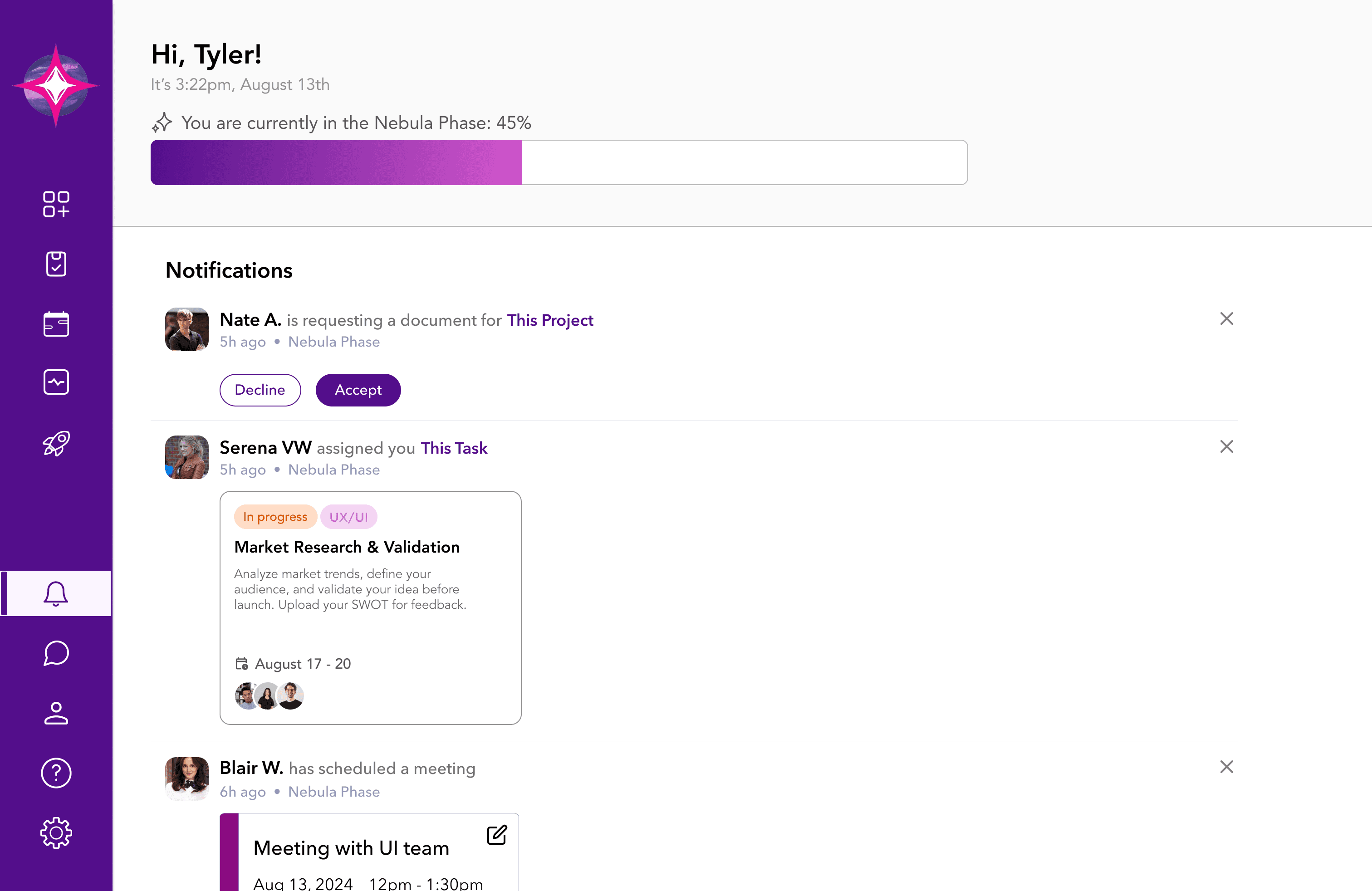Click the star logo in the sidebar
This screenshot has width=1372, height=891.
(x=56, y=85)
